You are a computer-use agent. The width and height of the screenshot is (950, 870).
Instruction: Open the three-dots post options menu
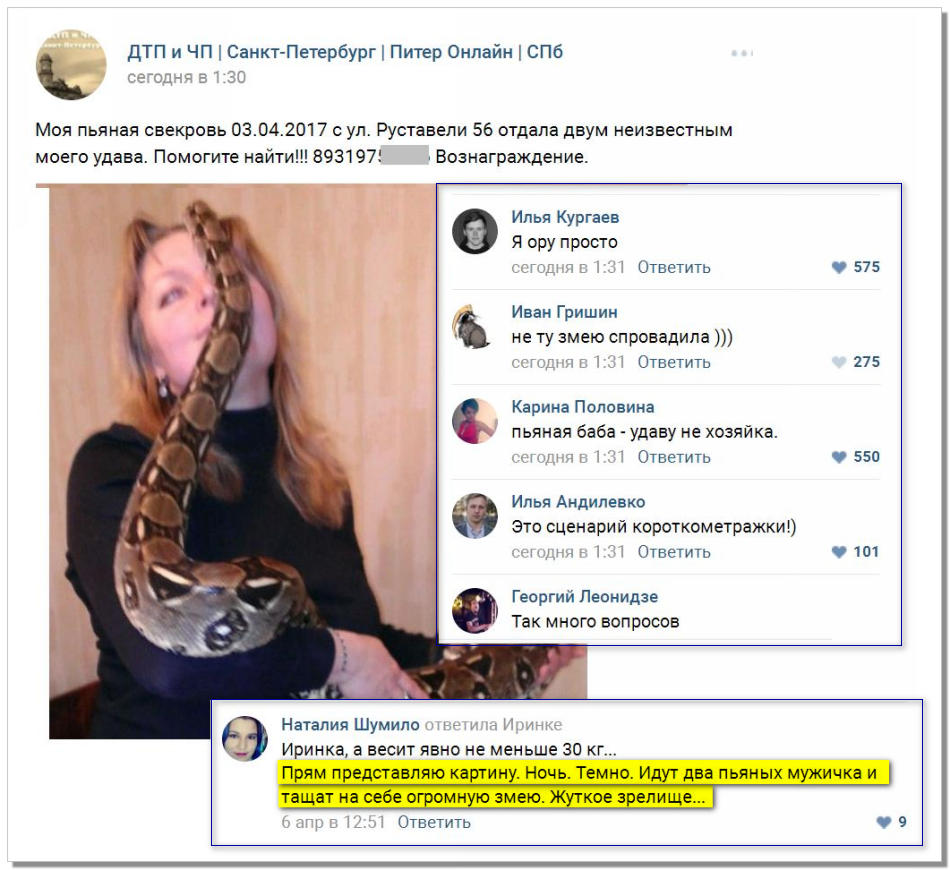pos(742,53)
